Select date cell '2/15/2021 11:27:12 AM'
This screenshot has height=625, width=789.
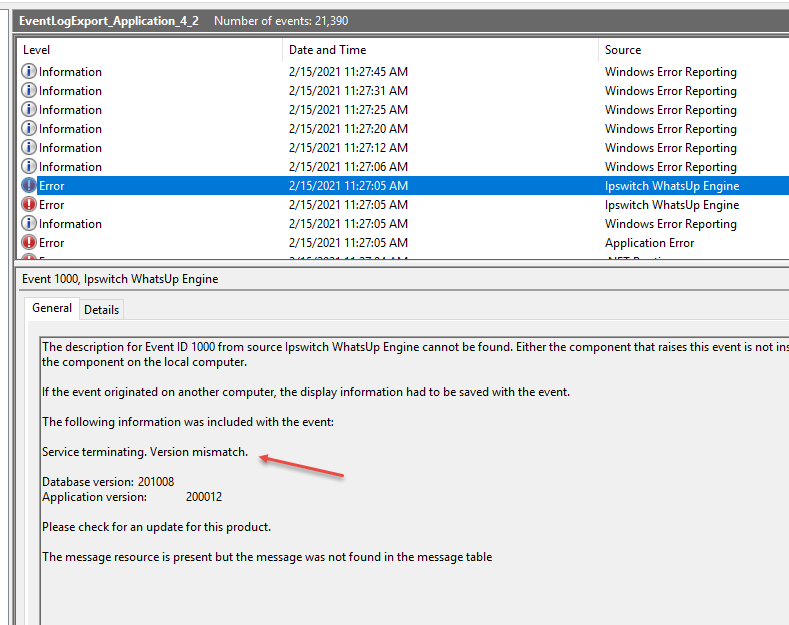pyautogui.click(x=348, y=147)
